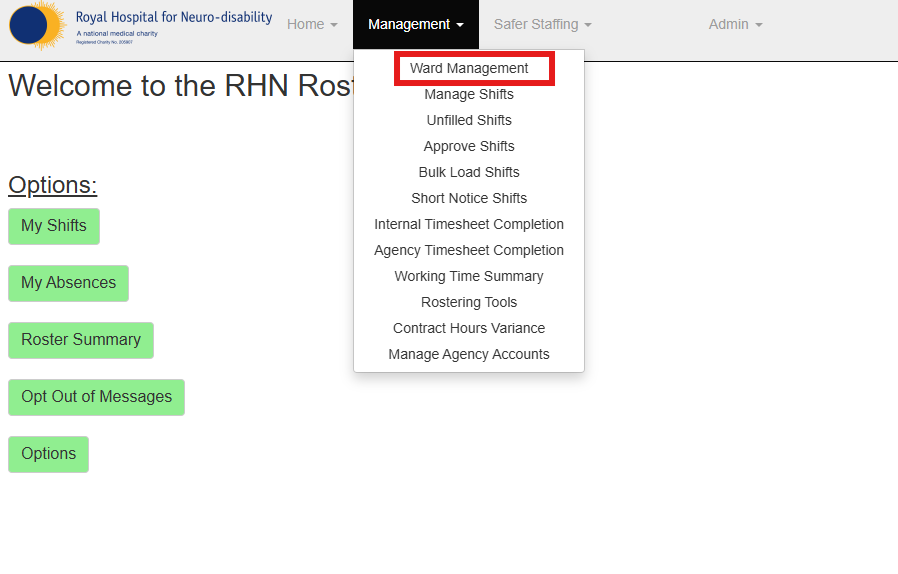Choose Manage Agency Accounts

pos(469,354)
